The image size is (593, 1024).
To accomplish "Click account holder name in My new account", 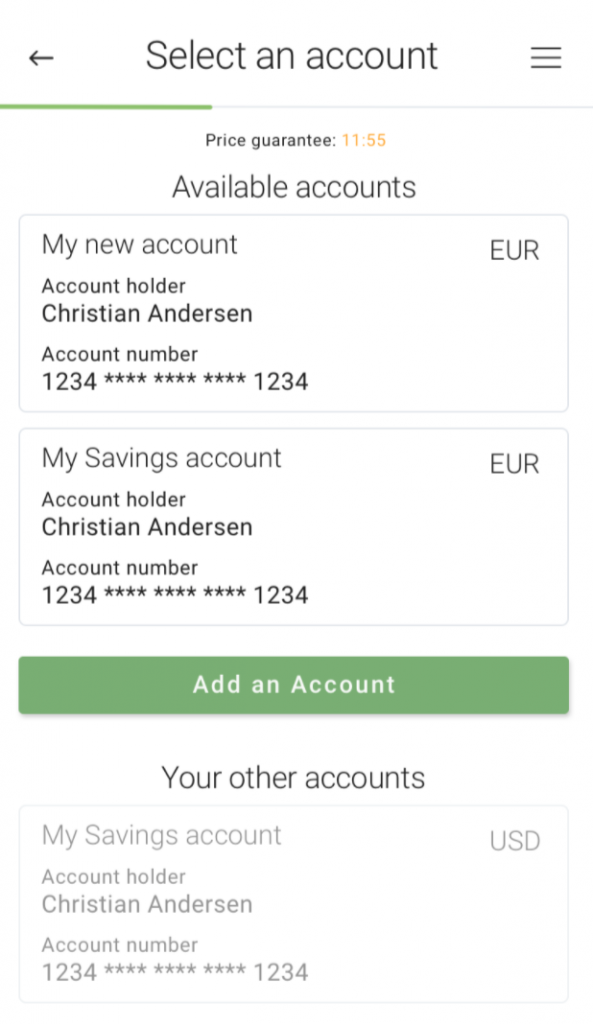I will click(147, 313).
